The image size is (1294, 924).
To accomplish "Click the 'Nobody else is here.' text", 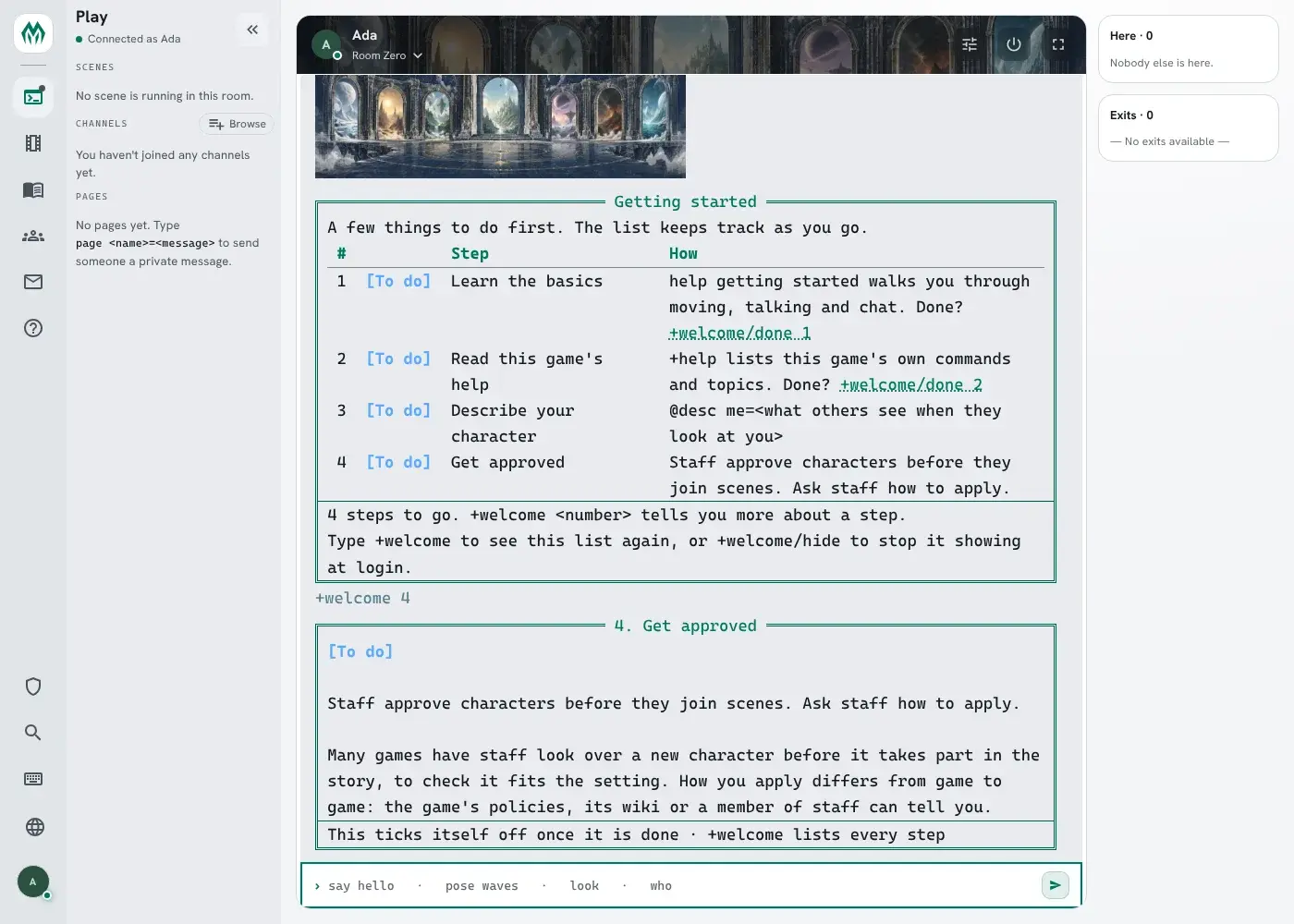I will (x=1161, y=63).
